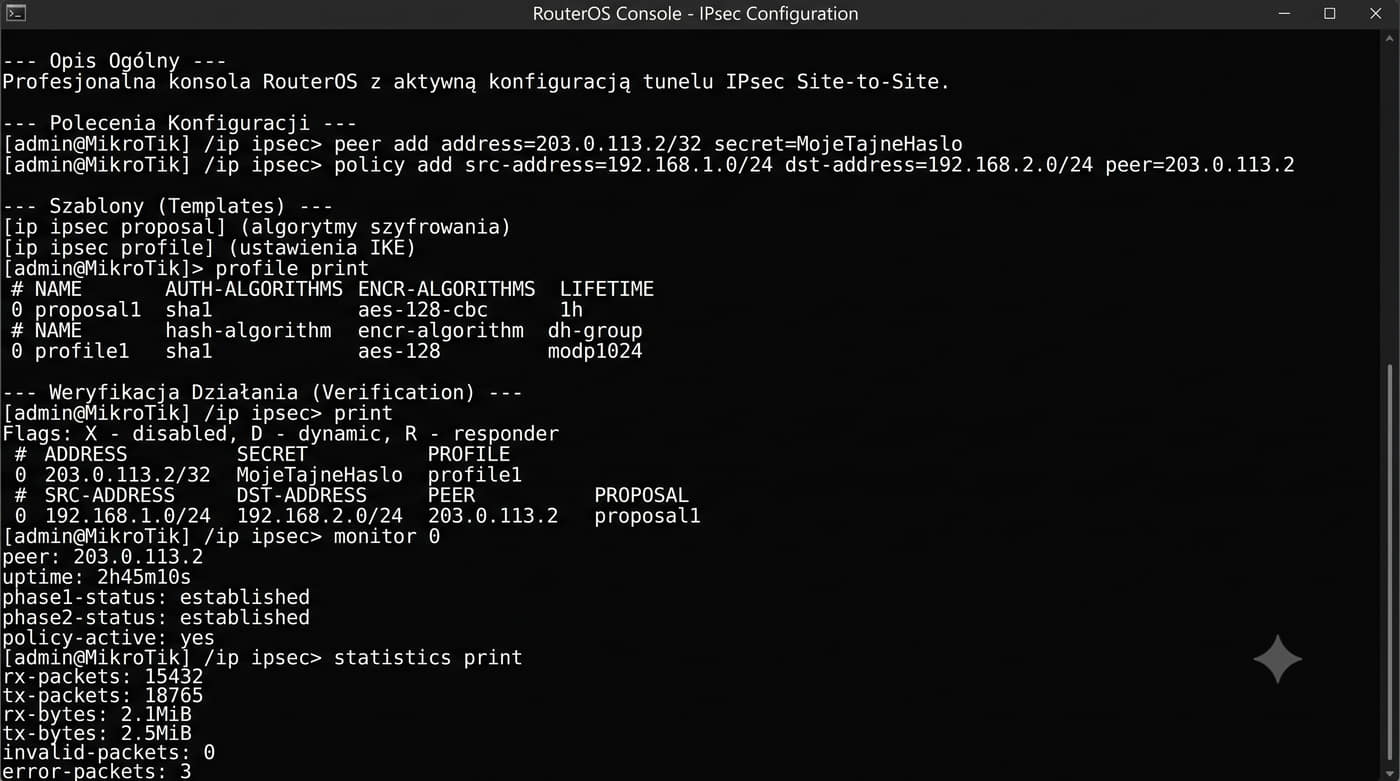Maximize the RouterOS Console window
Image resolution: width=1400 pixels, height=781 pixels.
pos(1330,13)
